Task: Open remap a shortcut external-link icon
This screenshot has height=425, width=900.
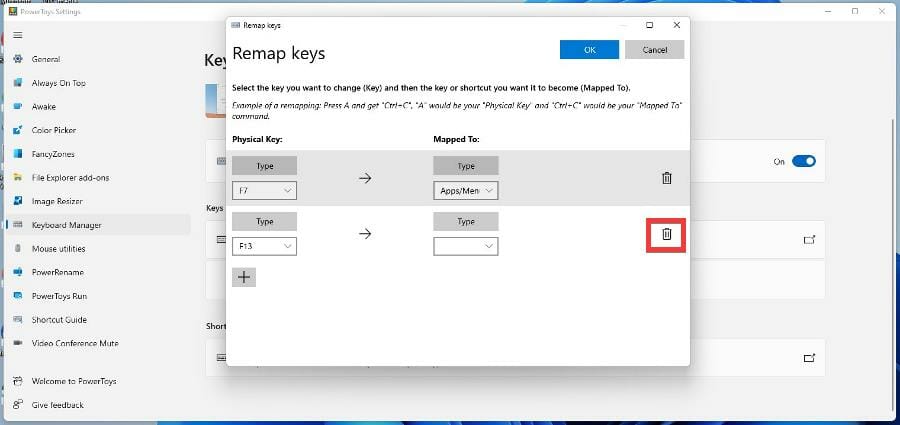Action: (x=809, y=358)
